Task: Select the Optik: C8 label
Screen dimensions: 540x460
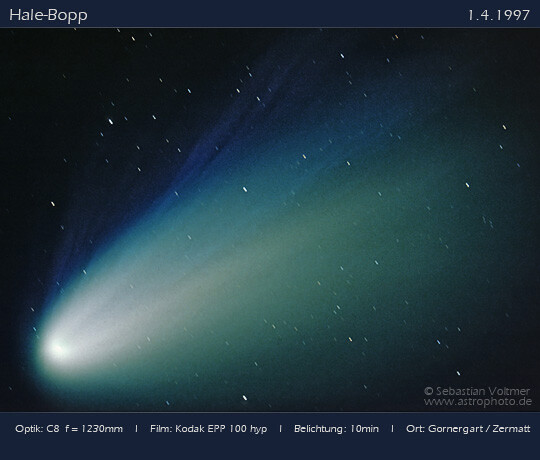Action: point(37,429)
